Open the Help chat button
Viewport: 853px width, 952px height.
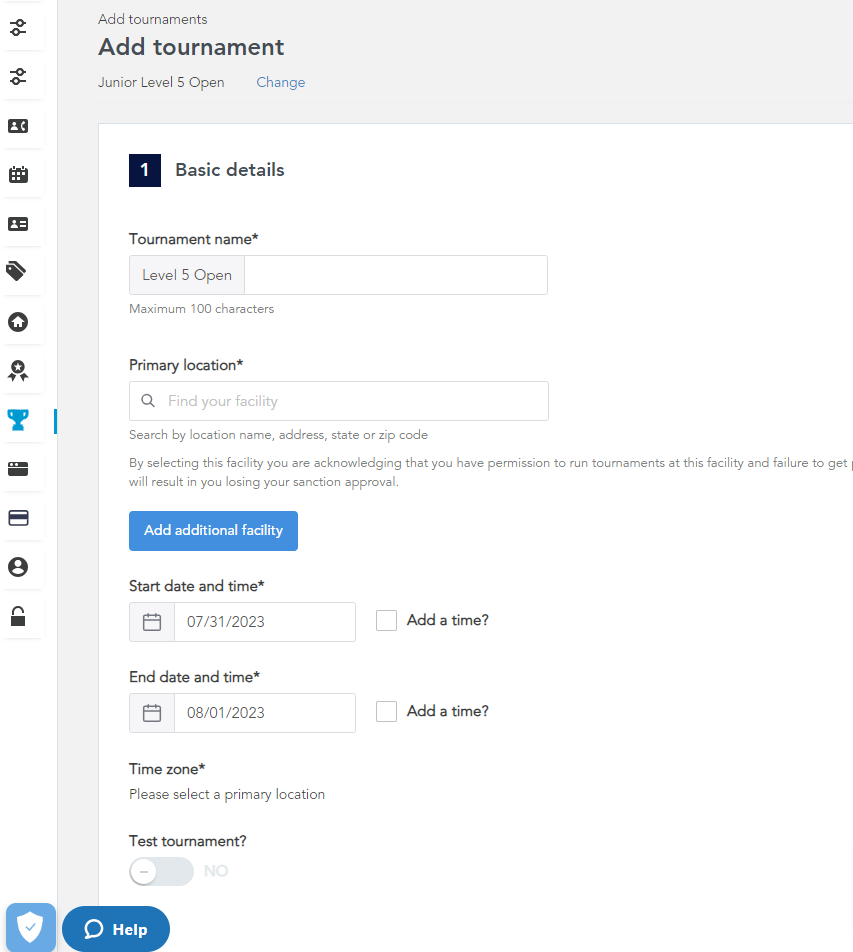[x=116, y=929]
